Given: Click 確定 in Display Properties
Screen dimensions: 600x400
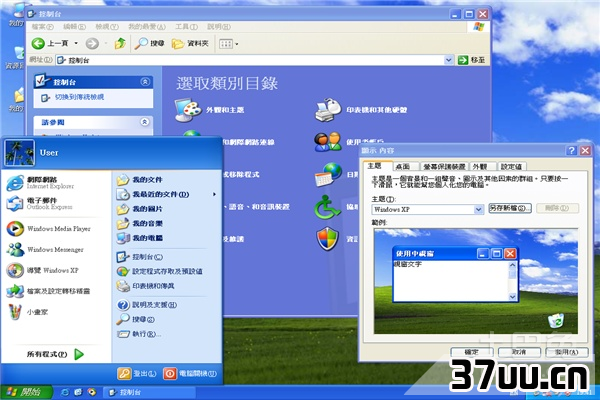Looking at the screenshot, I should pos(471,352).
